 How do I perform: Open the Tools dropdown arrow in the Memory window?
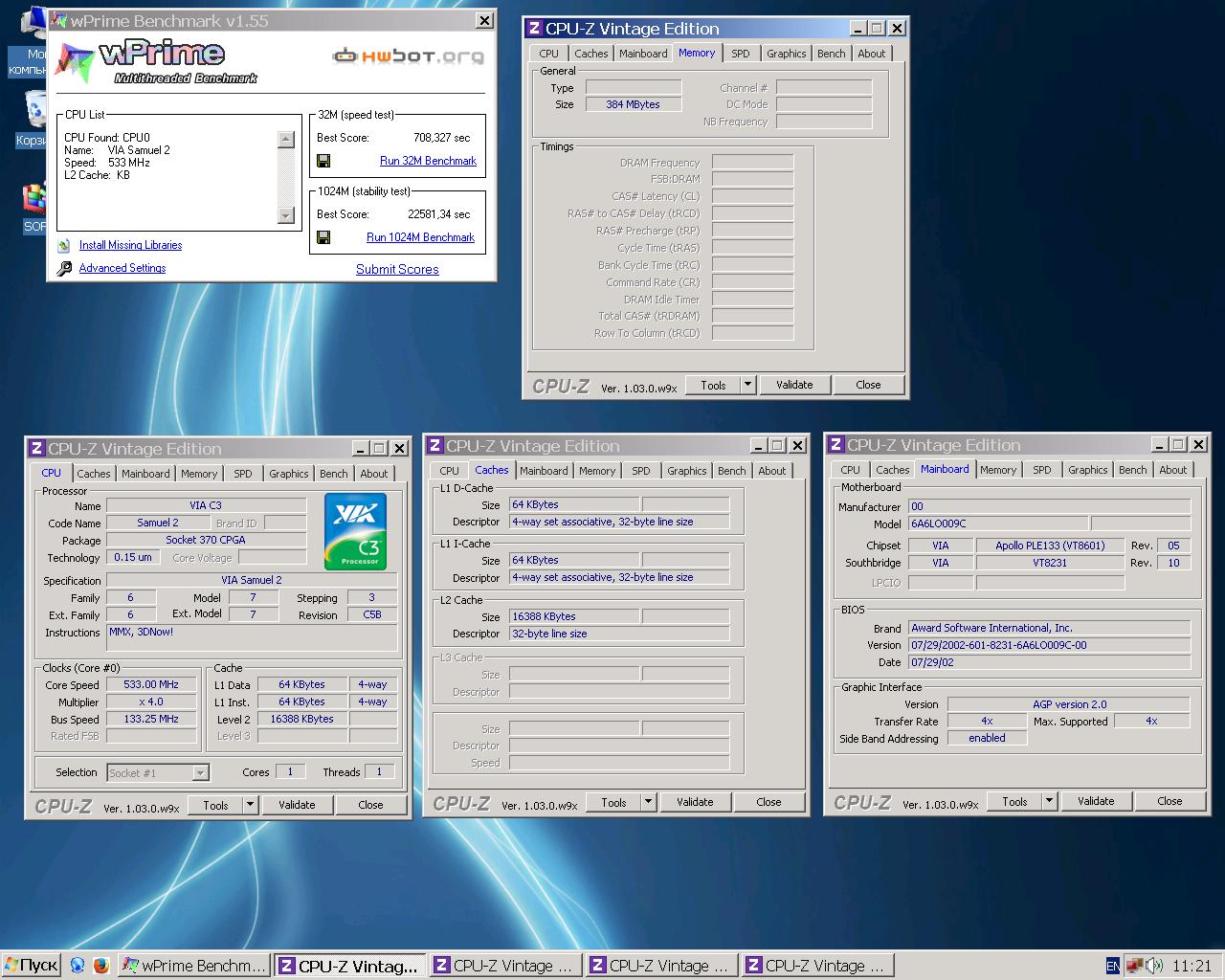pyautogui.click(x=748, y=385)
